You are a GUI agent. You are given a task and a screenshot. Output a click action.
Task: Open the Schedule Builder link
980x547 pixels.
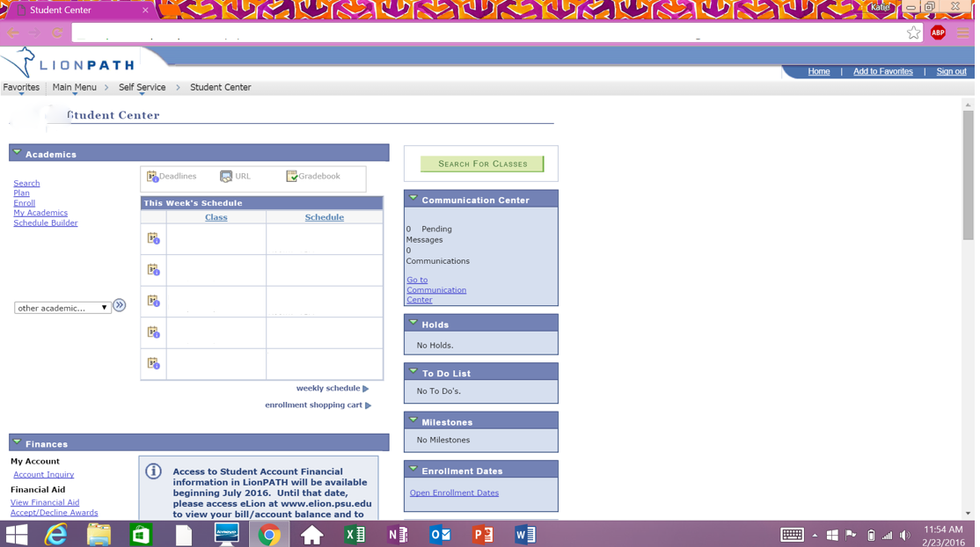pyautogui.click(x=45, y=223)
